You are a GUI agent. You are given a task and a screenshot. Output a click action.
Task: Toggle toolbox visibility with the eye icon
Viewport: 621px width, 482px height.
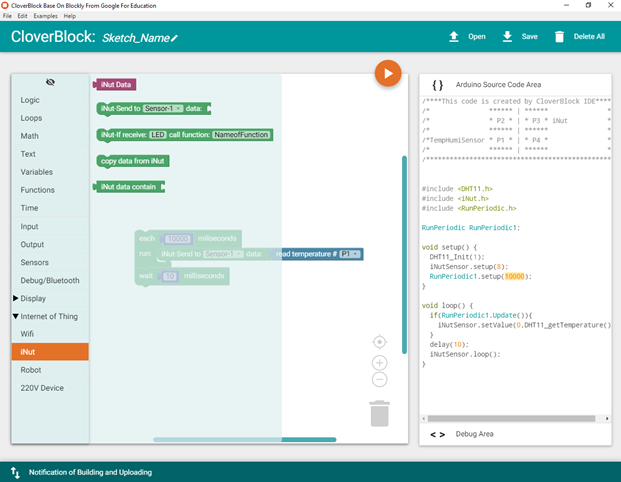click(50, 82)
